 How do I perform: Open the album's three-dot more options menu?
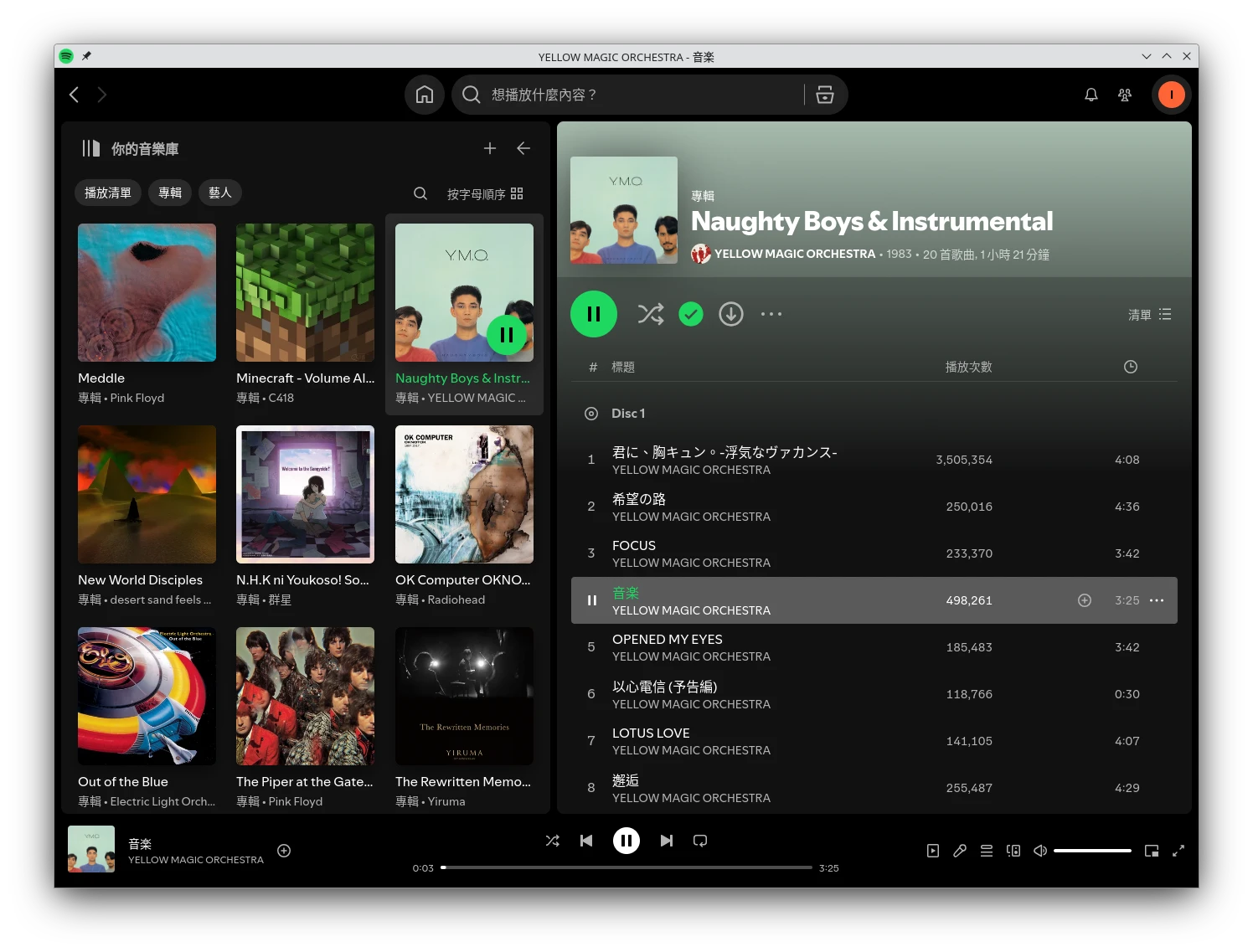(771, 314)
